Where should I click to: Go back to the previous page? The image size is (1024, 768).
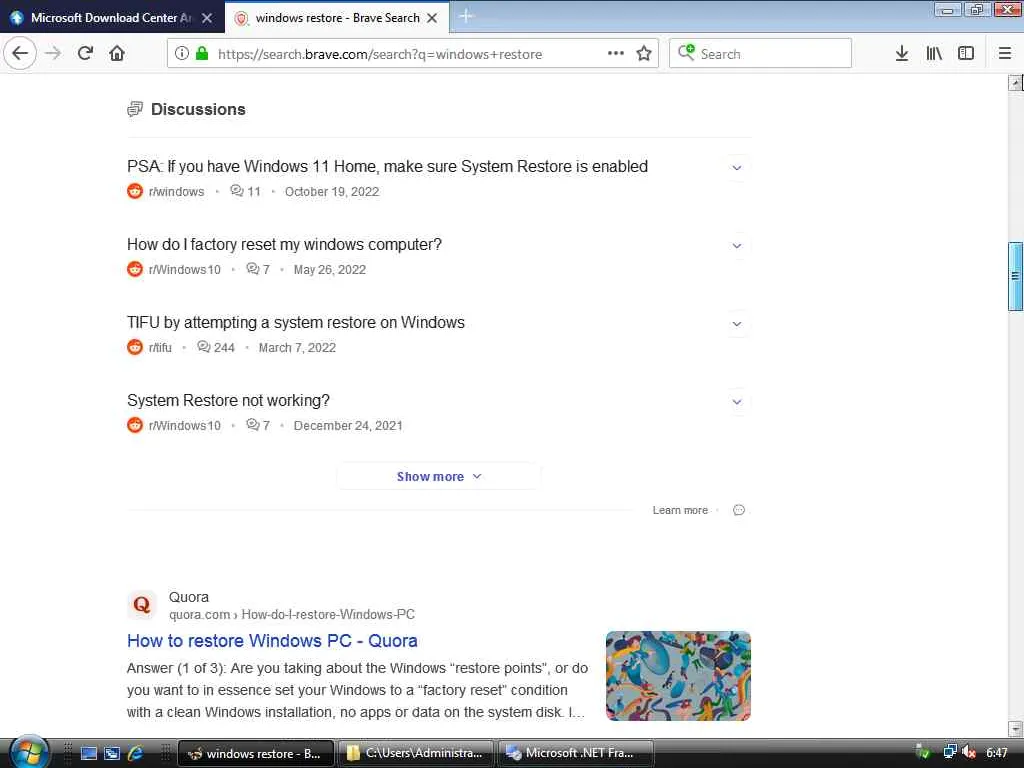[x=20, y=54]
